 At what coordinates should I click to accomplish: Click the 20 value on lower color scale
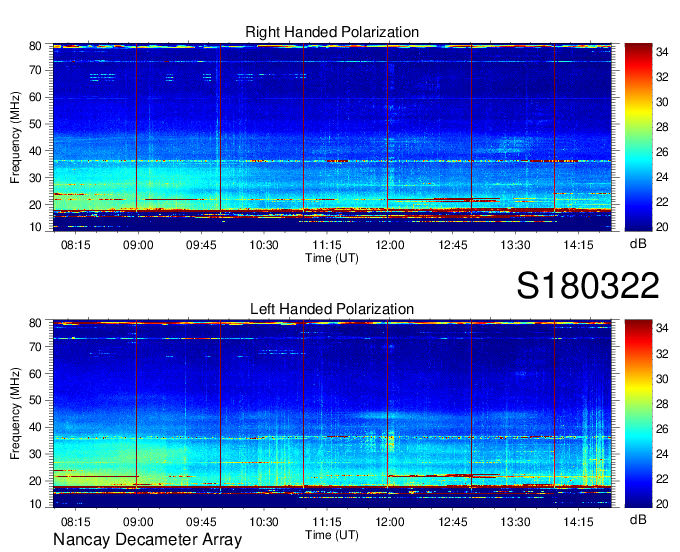click(x=662, y=504)
